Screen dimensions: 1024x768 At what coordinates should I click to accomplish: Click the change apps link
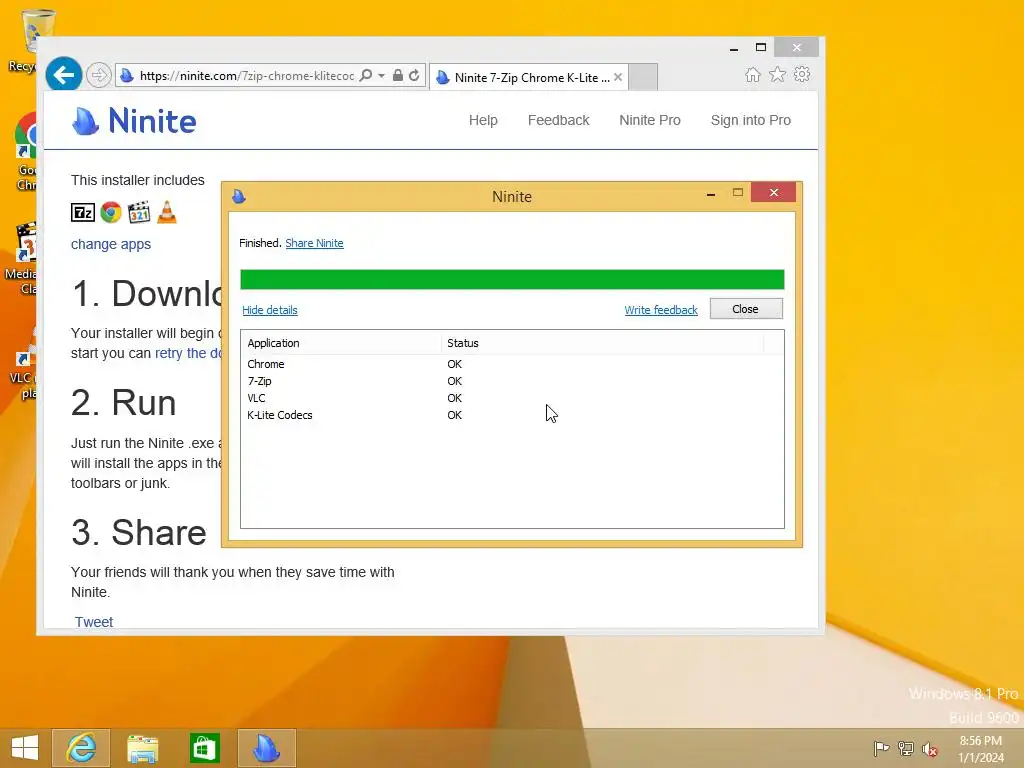pyautogui.click(x=111, y=244)
